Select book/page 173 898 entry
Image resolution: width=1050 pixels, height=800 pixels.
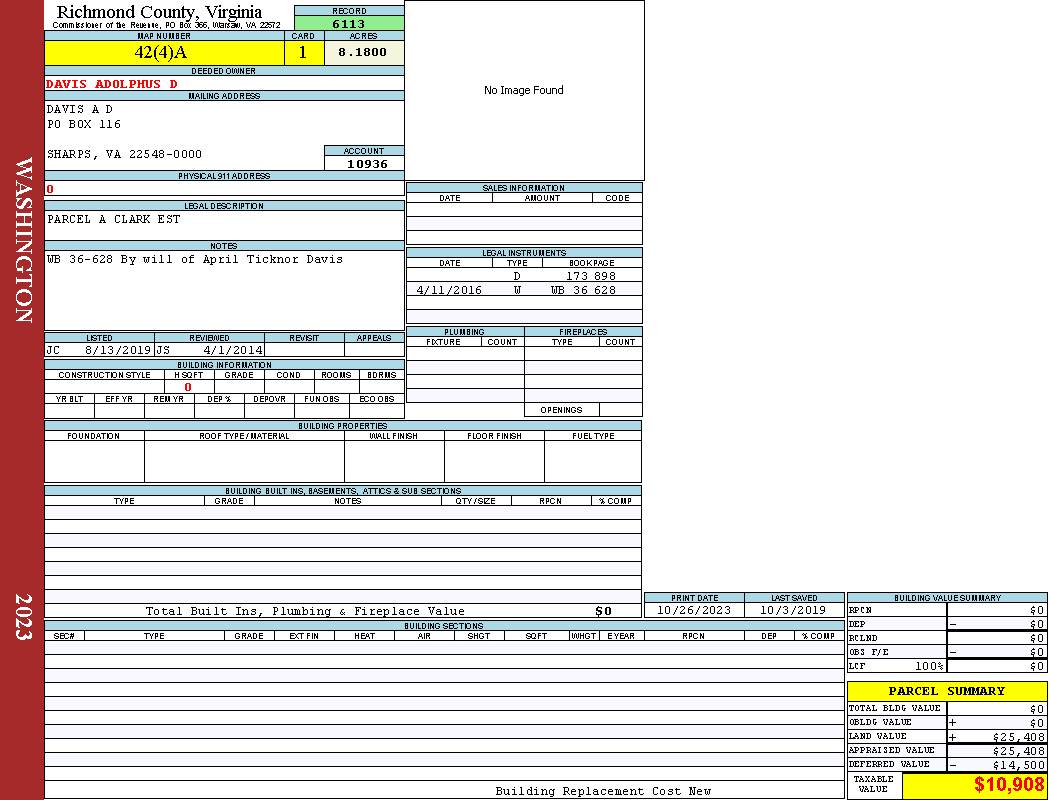pyautogui.click(x=591, y=276)
